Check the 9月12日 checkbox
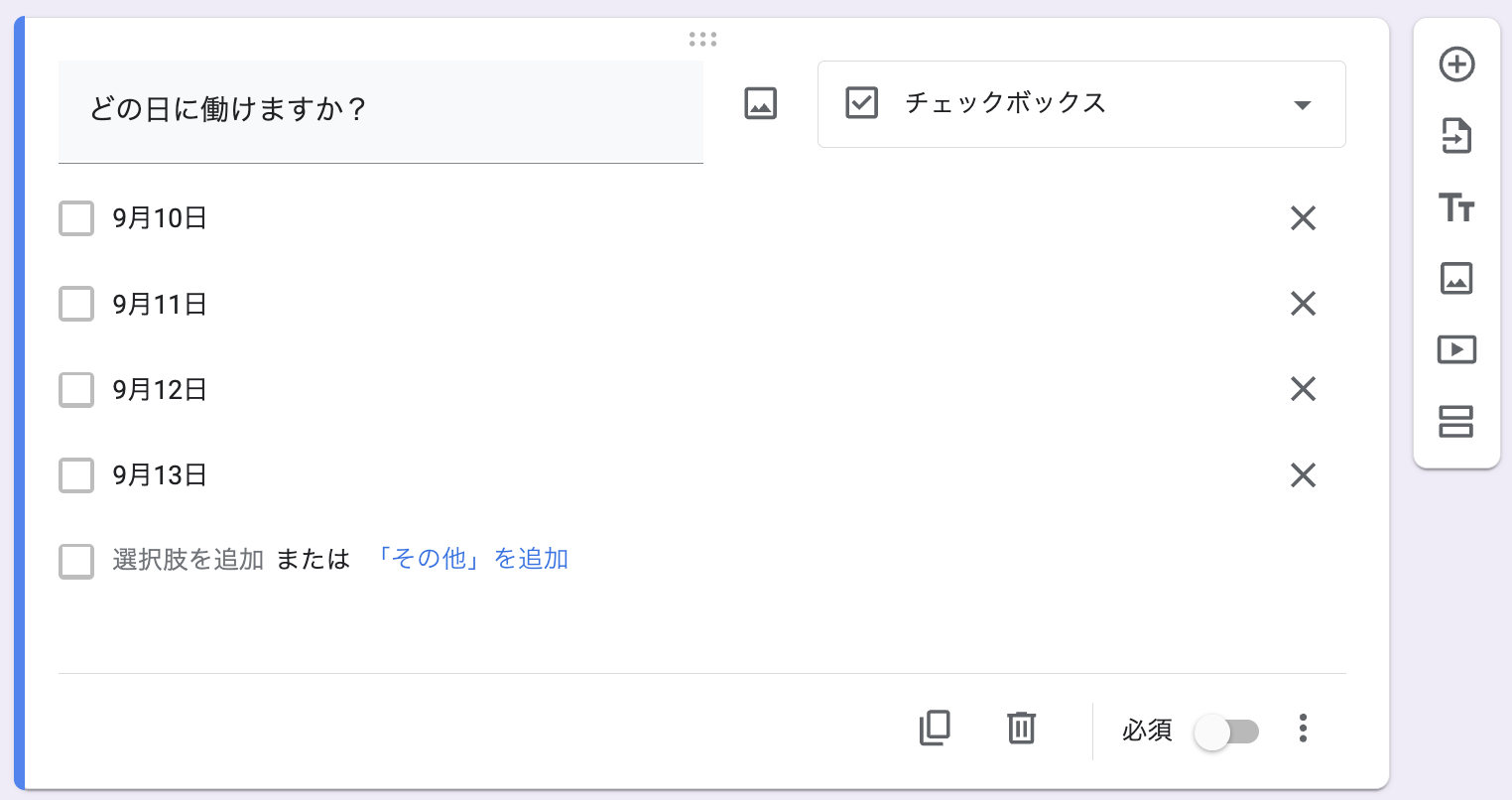1512x800 pixels. pos(76,390)
